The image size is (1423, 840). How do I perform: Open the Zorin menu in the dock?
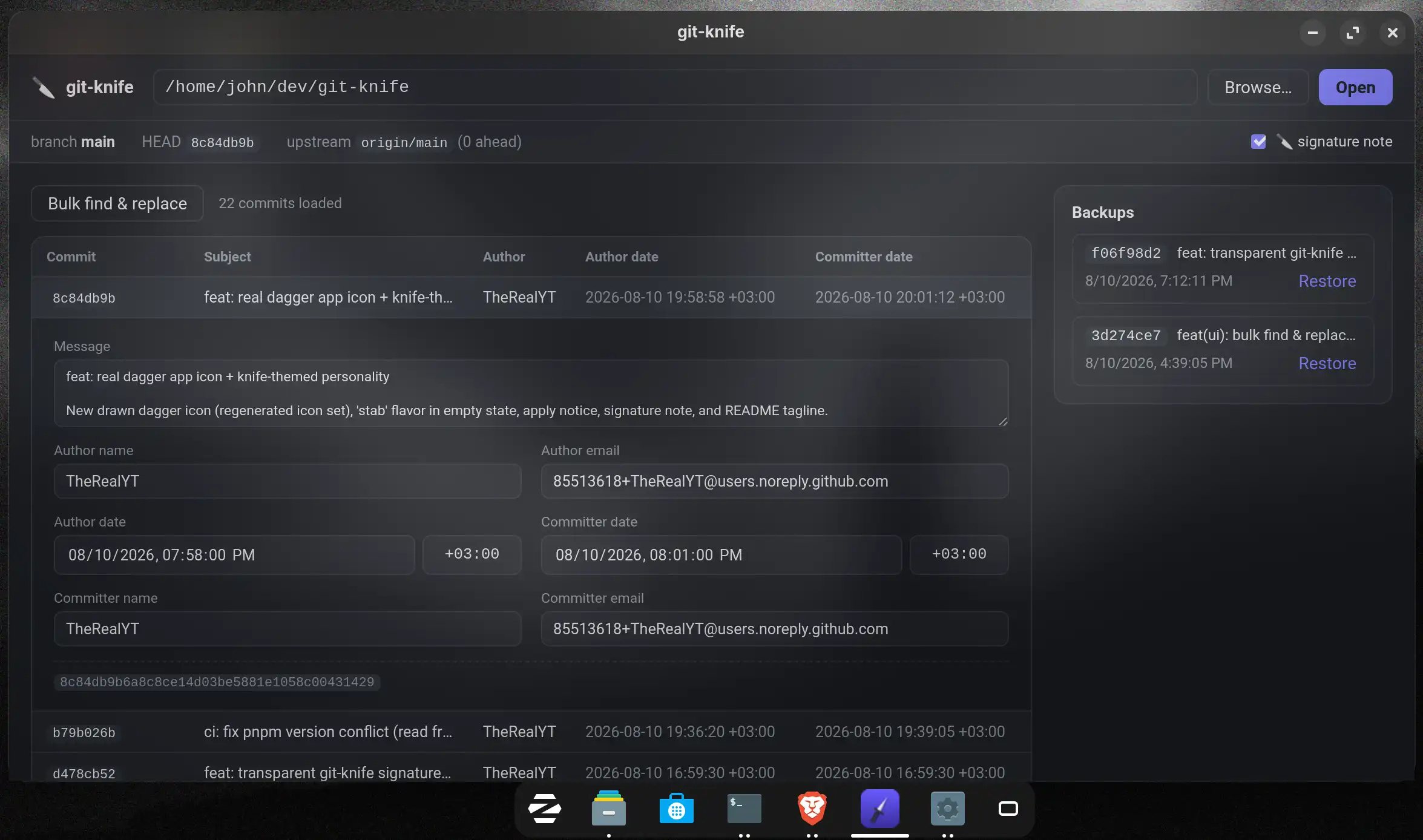click(545, 809)
